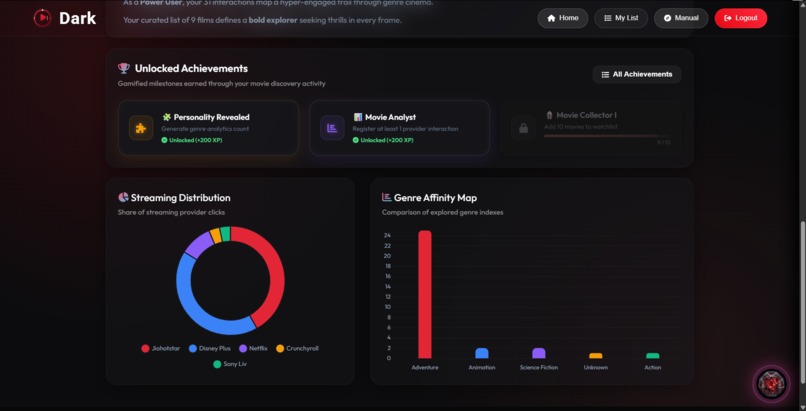The width and height of the screenshot is (806, 411).
Task: Click the purple Netflix donut segment
Action: click(x=198, y=245)
